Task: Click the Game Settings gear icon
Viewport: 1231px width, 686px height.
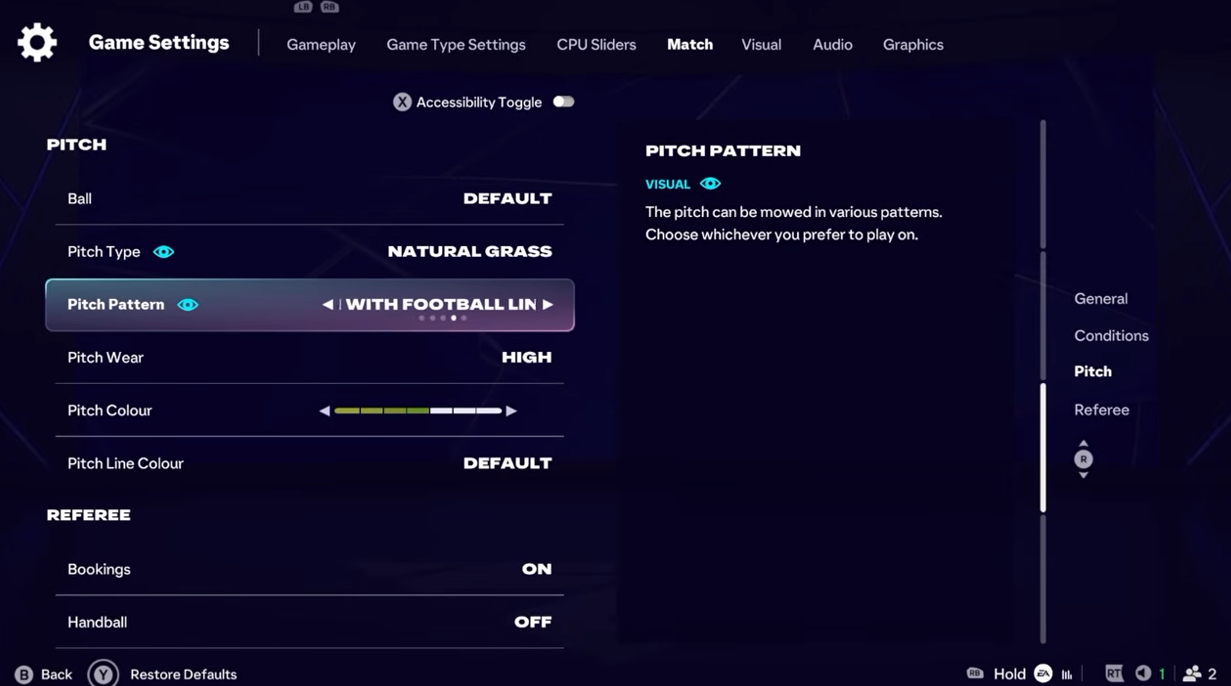Action: 37,43
